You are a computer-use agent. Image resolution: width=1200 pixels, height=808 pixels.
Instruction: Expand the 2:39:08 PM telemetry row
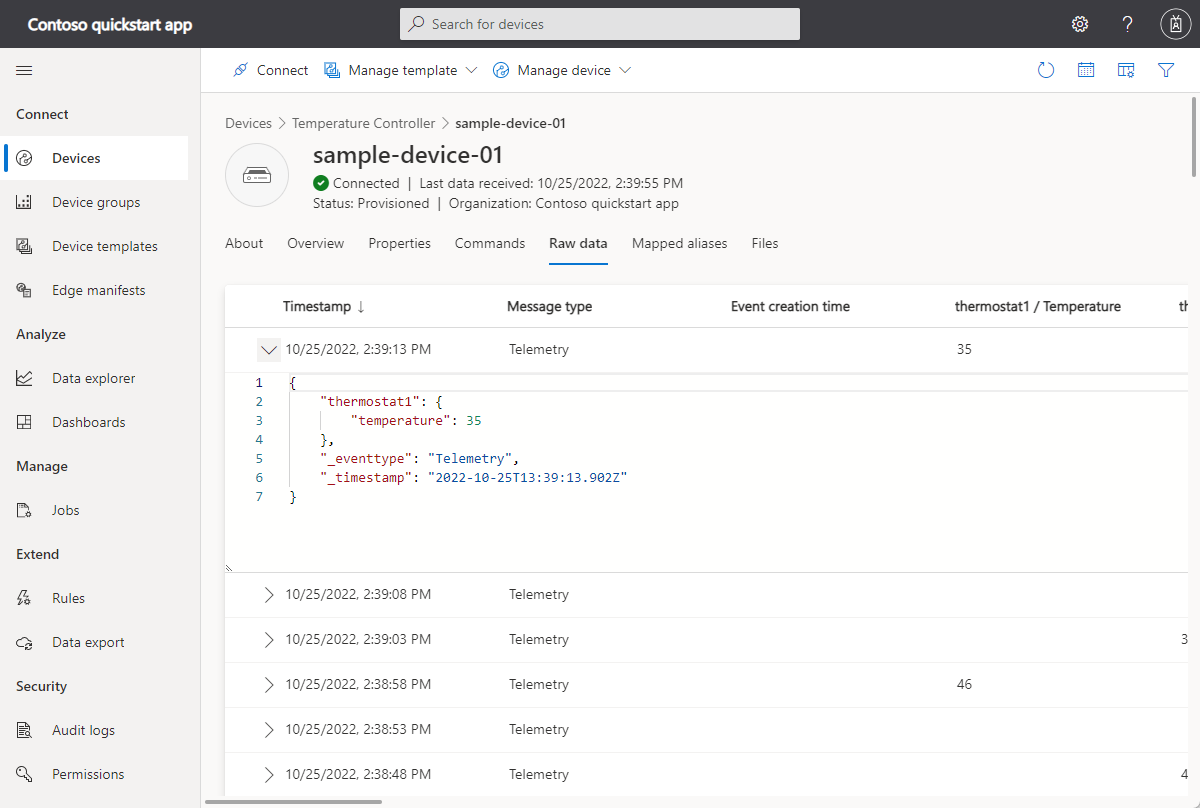[268, 595]
